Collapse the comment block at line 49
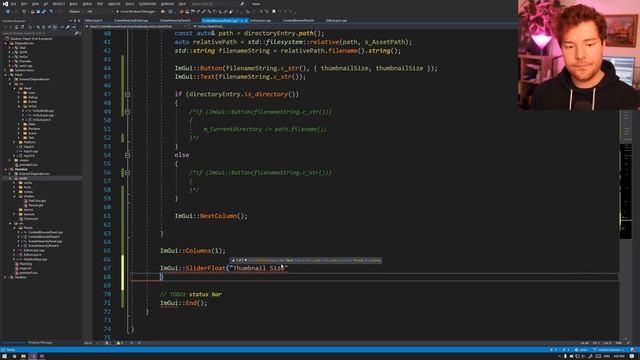The width and height of the screenshot is (640, 360). (x=127, y=112)
